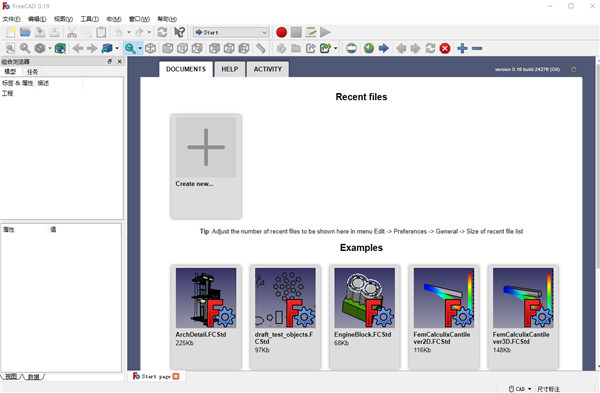
Task: Select the 任务 (Tasks) tab
Action: pyautogui.click(x=33, y=72)
